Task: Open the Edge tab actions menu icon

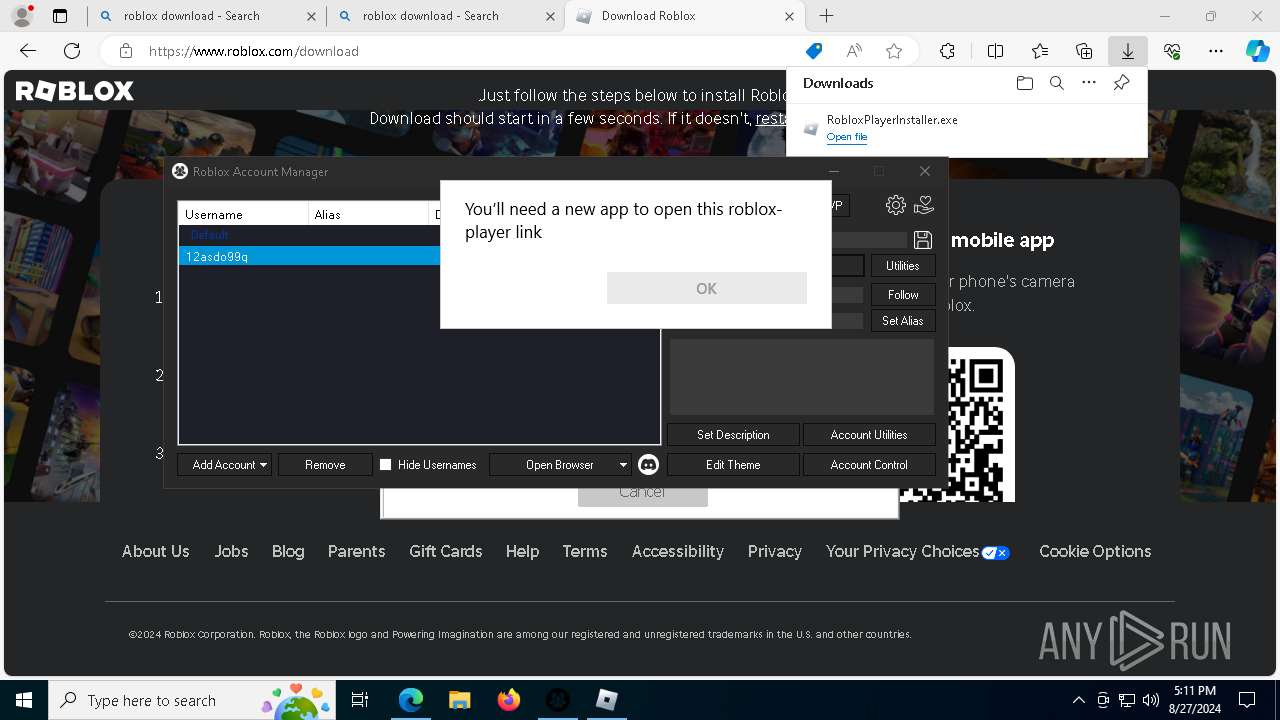Action: [x=60, y=16]
